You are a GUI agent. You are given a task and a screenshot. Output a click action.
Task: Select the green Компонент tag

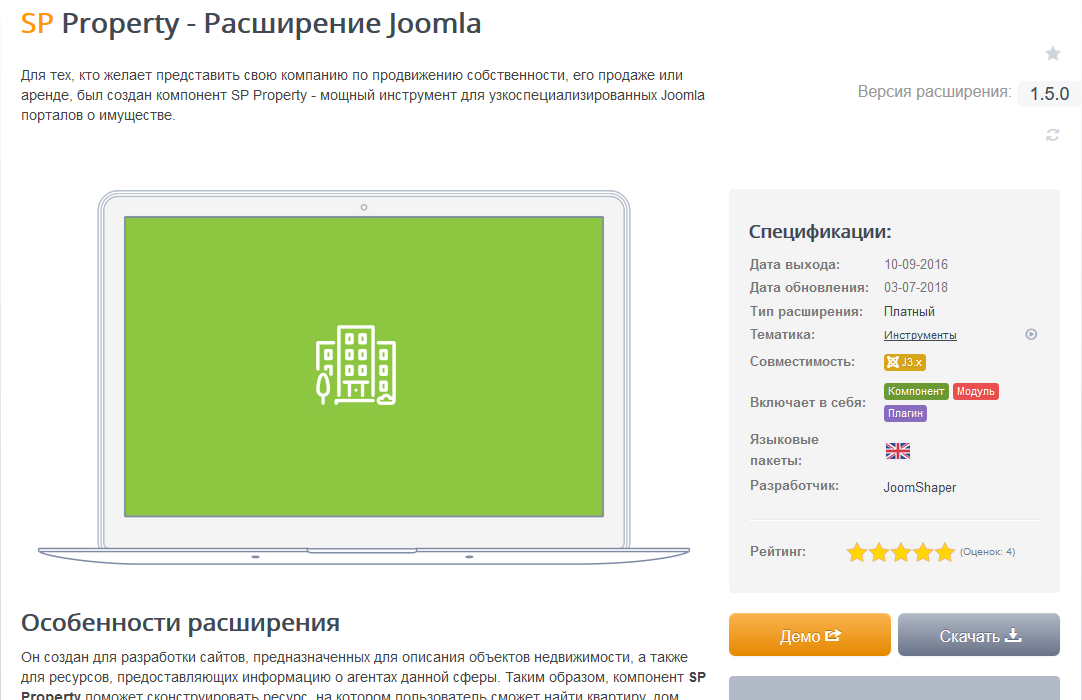(916, 391)
